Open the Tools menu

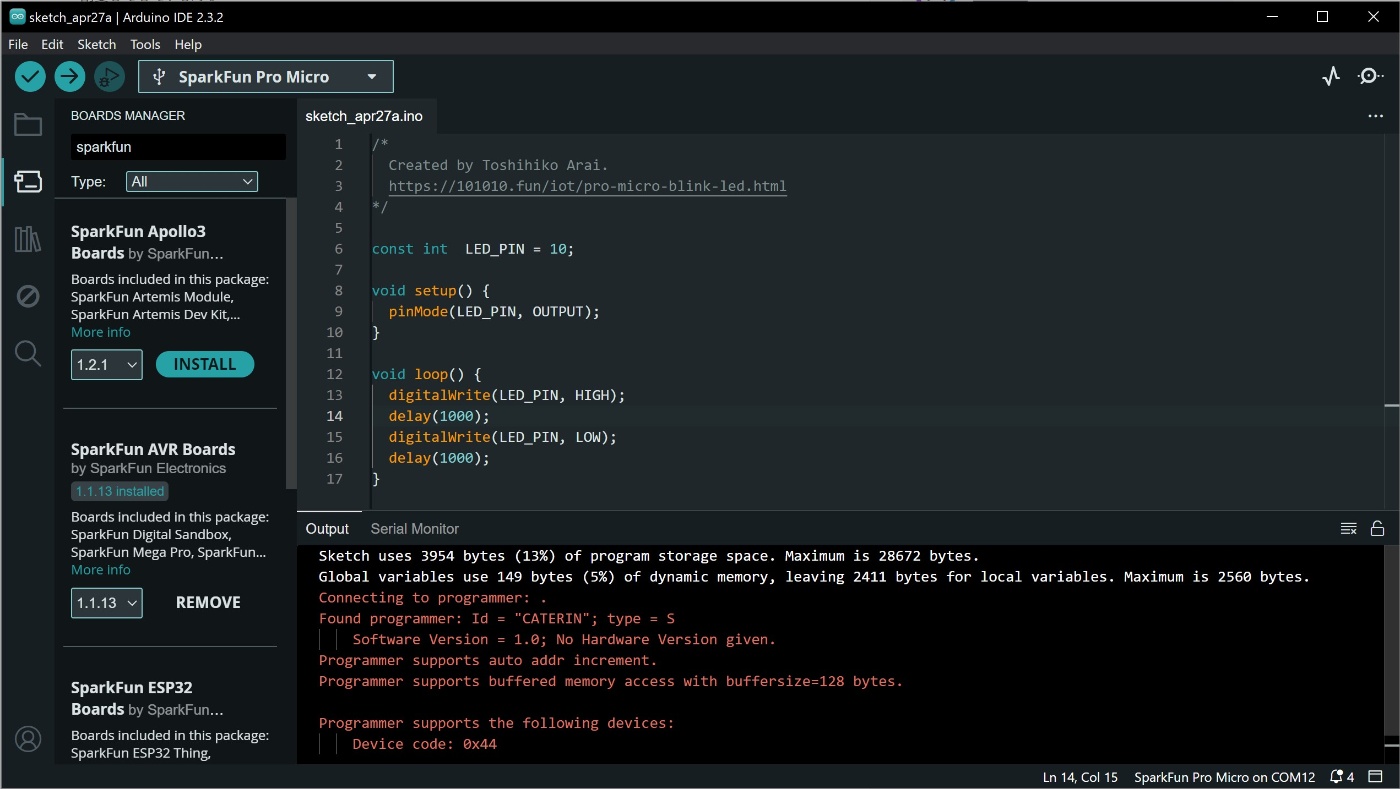tap(145, 44)
